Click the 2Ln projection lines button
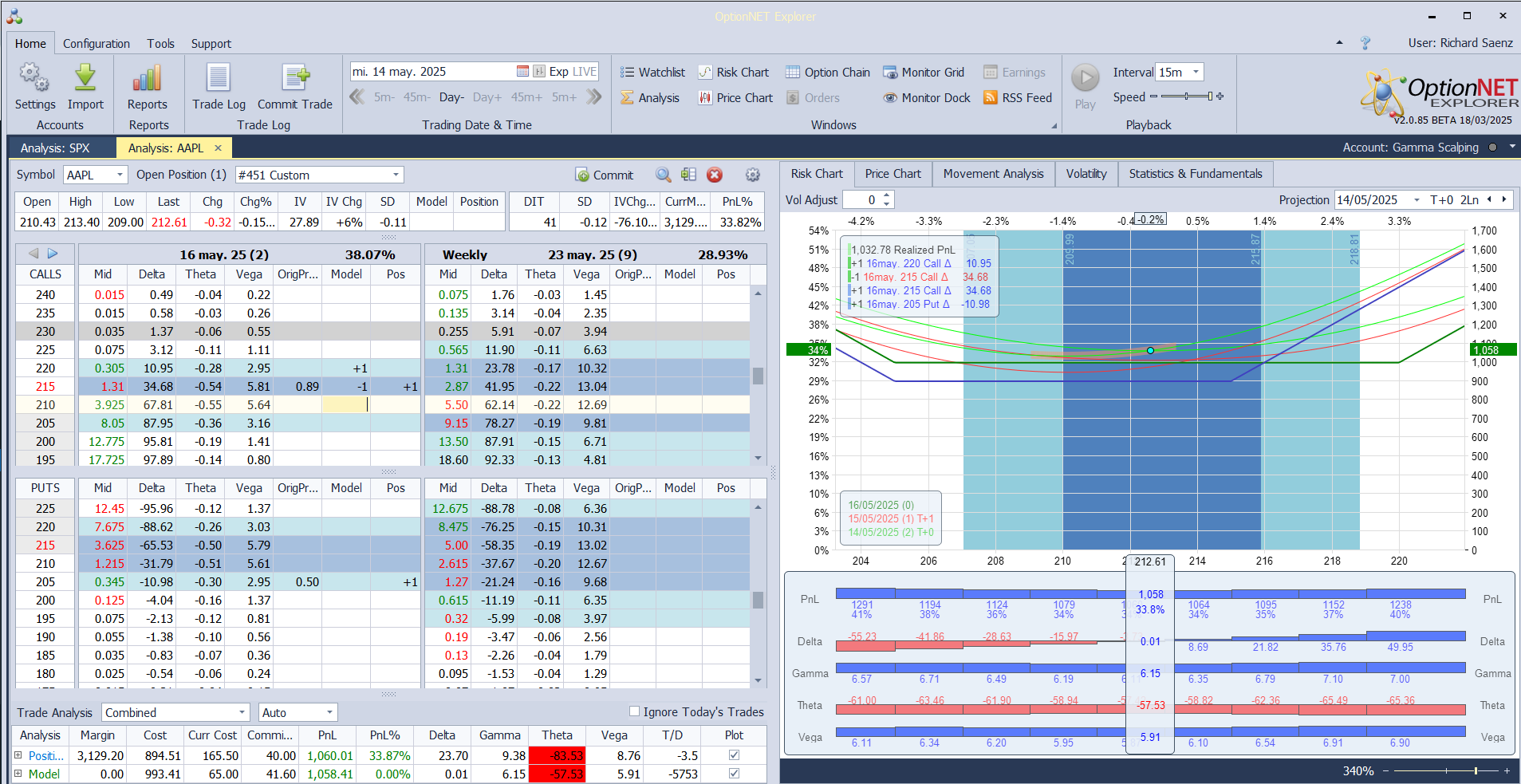1521x784 pixels. point(1469,200)
